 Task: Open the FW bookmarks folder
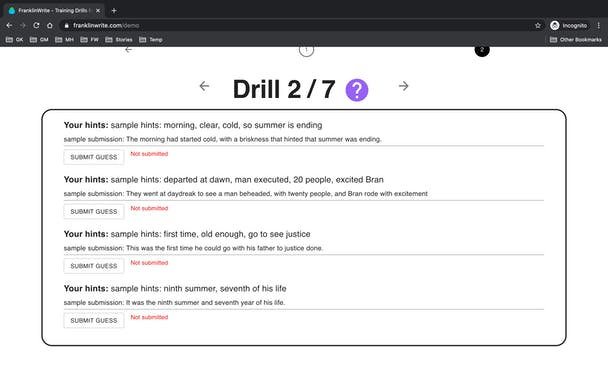[90, 40]
